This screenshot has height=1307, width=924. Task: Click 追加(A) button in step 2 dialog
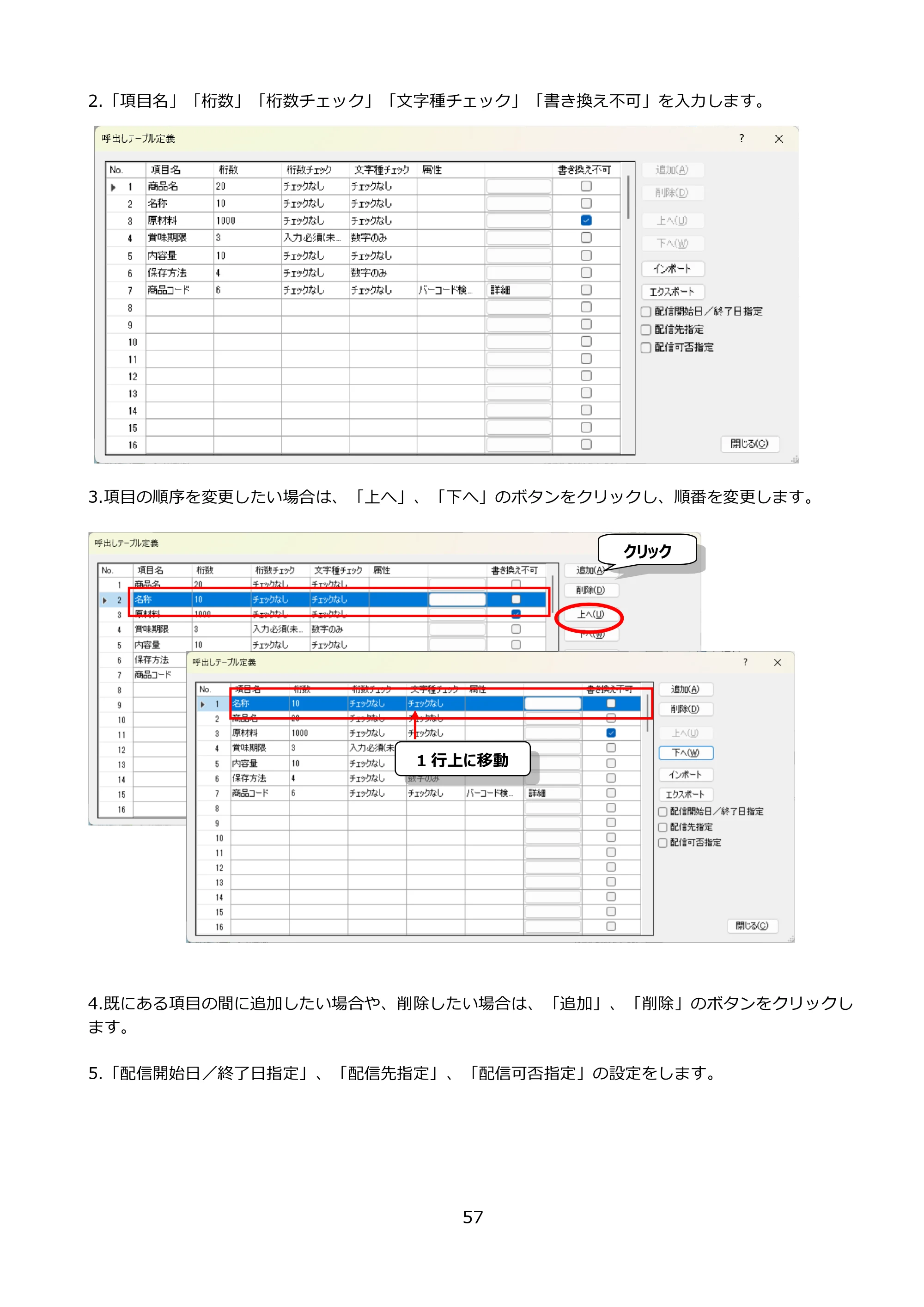(x=673, y=170)
